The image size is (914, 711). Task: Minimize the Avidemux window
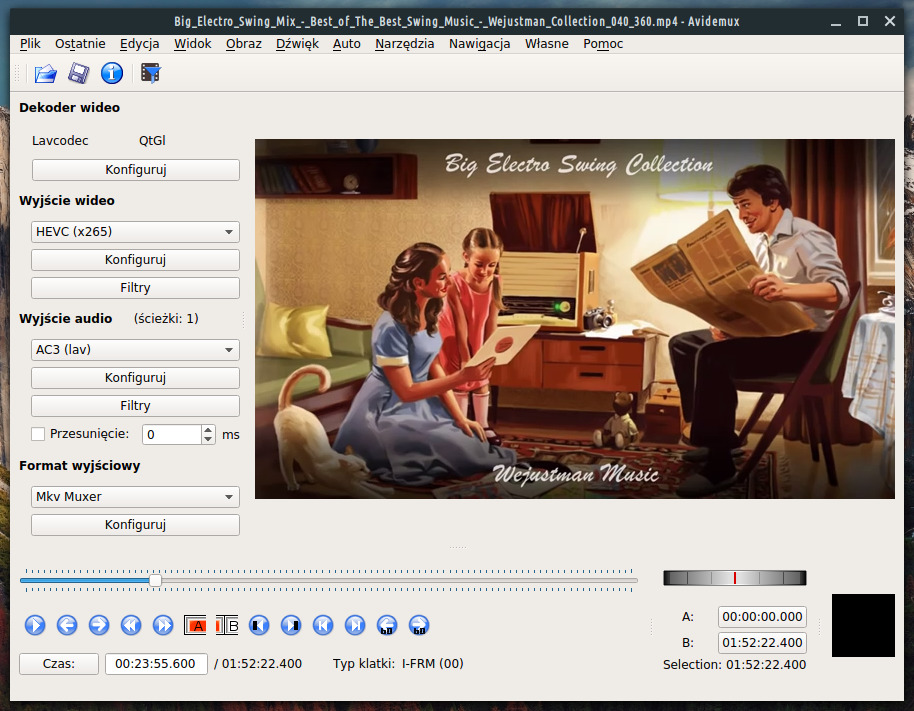tap(836, 22)
